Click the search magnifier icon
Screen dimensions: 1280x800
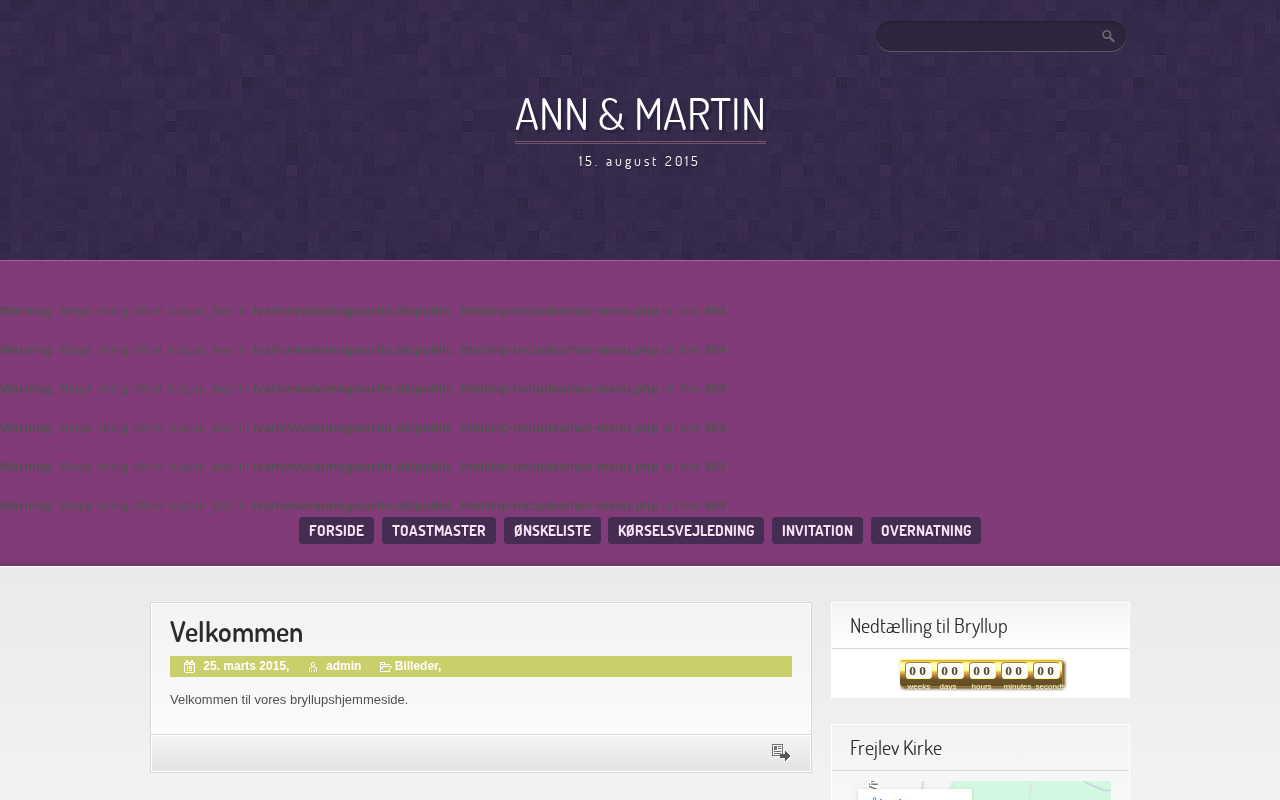click(1108, 36)
